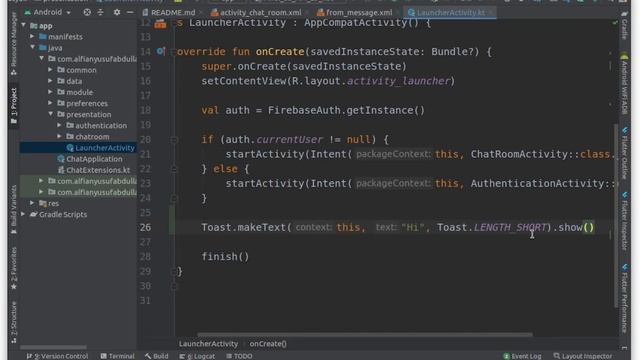Toggle the 1: Project tool window
The image size is (640, 360).
click(x=13, y=106)
